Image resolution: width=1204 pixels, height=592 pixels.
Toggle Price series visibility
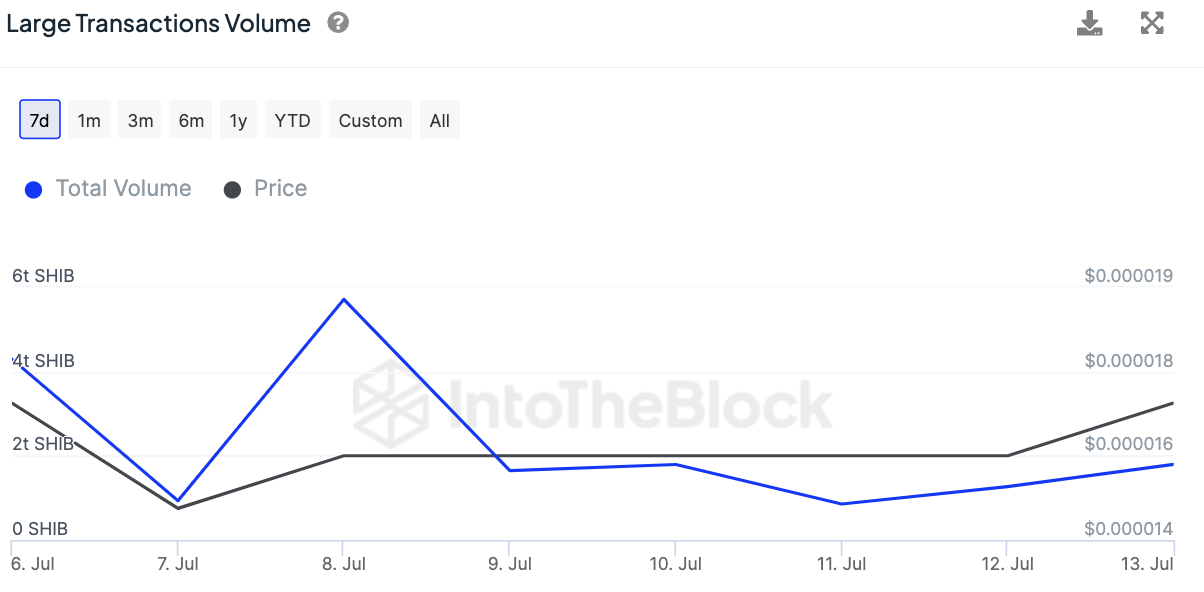click(280, 189)
